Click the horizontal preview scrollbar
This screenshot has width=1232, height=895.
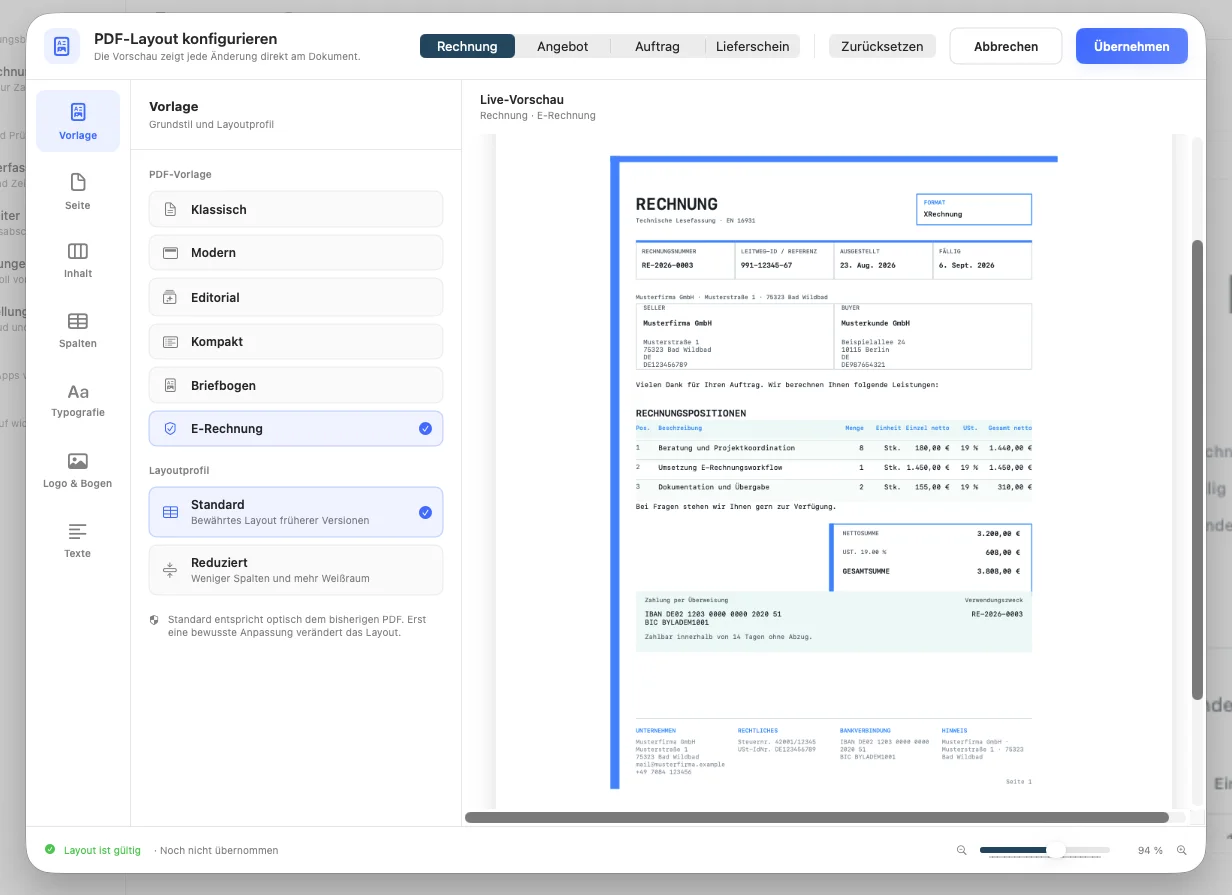pyautogui.click(x=817, y=817)
